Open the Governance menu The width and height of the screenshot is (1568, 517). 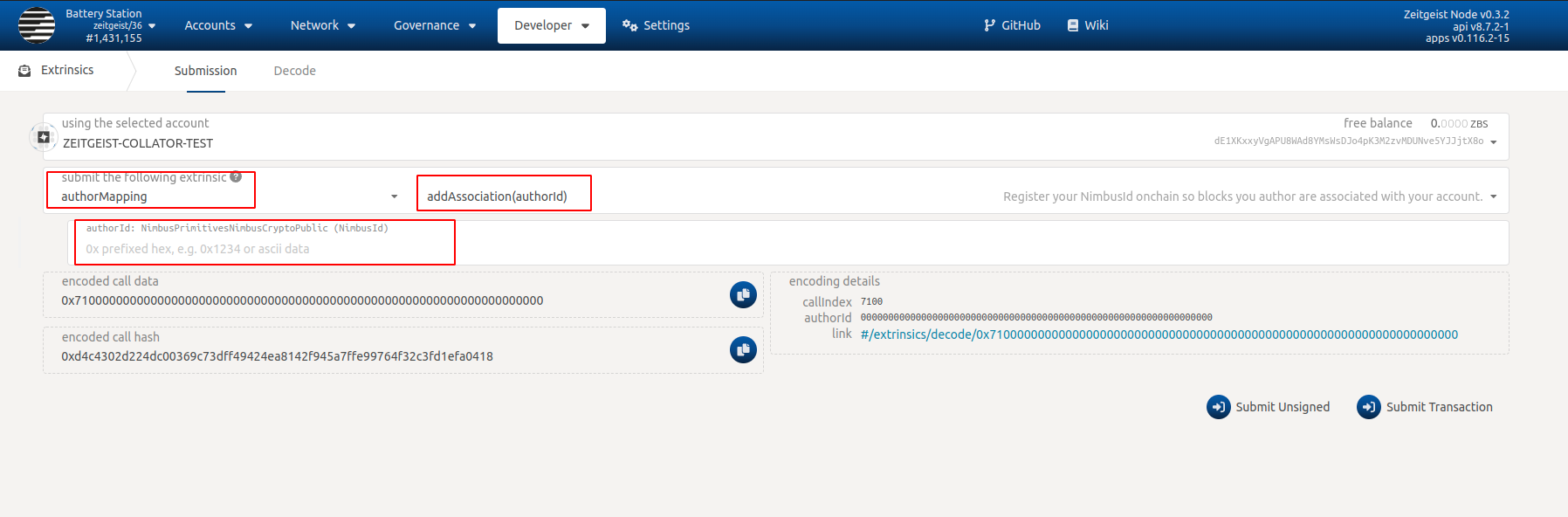point(435,25)
